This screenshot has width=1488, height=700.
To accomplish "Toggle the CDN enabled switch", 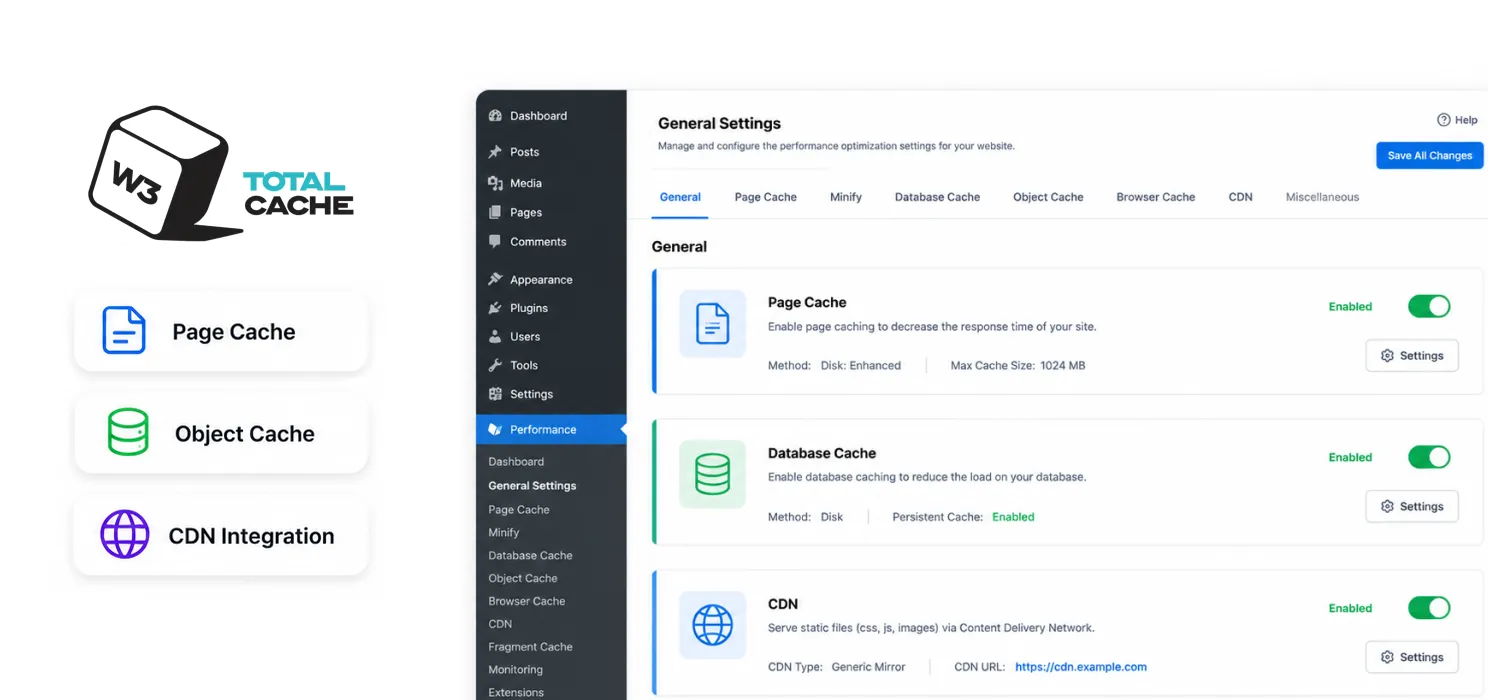I will [x=1429, y=607].
